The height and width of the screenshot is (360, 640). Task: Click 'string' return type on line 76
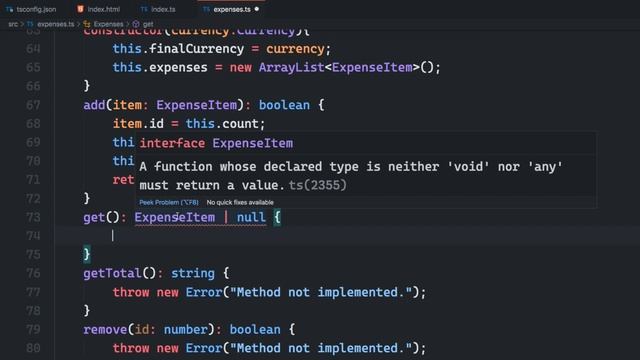pos(193,273)
